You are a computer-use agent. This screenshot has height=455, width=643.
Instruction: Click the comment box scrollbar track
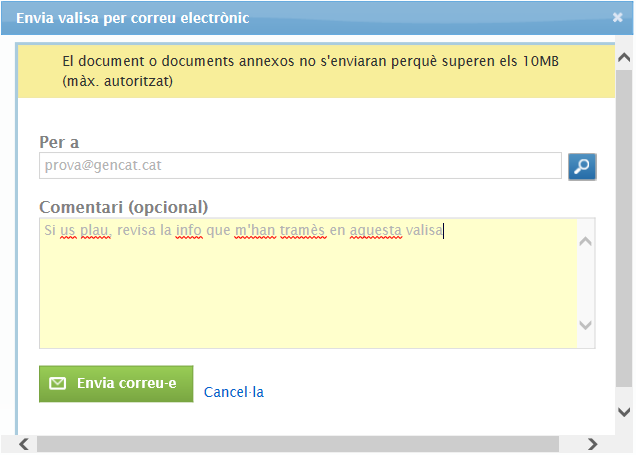[x=586, y=283]
